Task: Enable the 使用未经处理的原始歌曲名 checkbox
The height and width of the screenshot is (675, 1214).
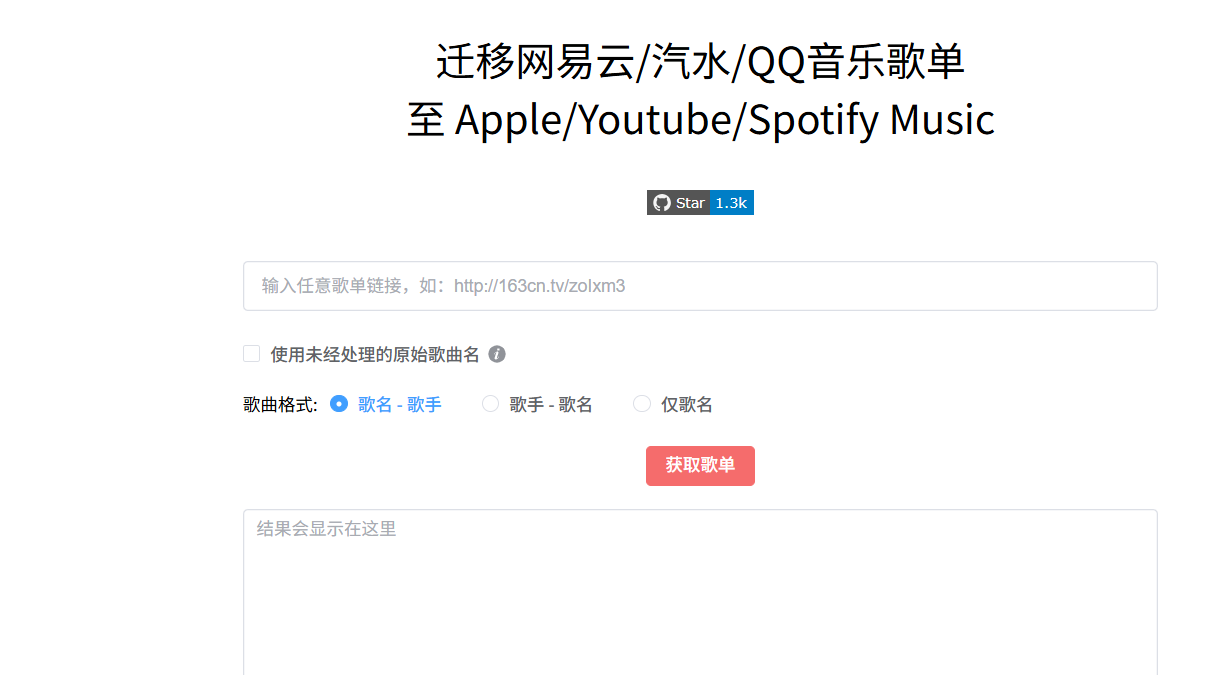Action: point(252,353)
